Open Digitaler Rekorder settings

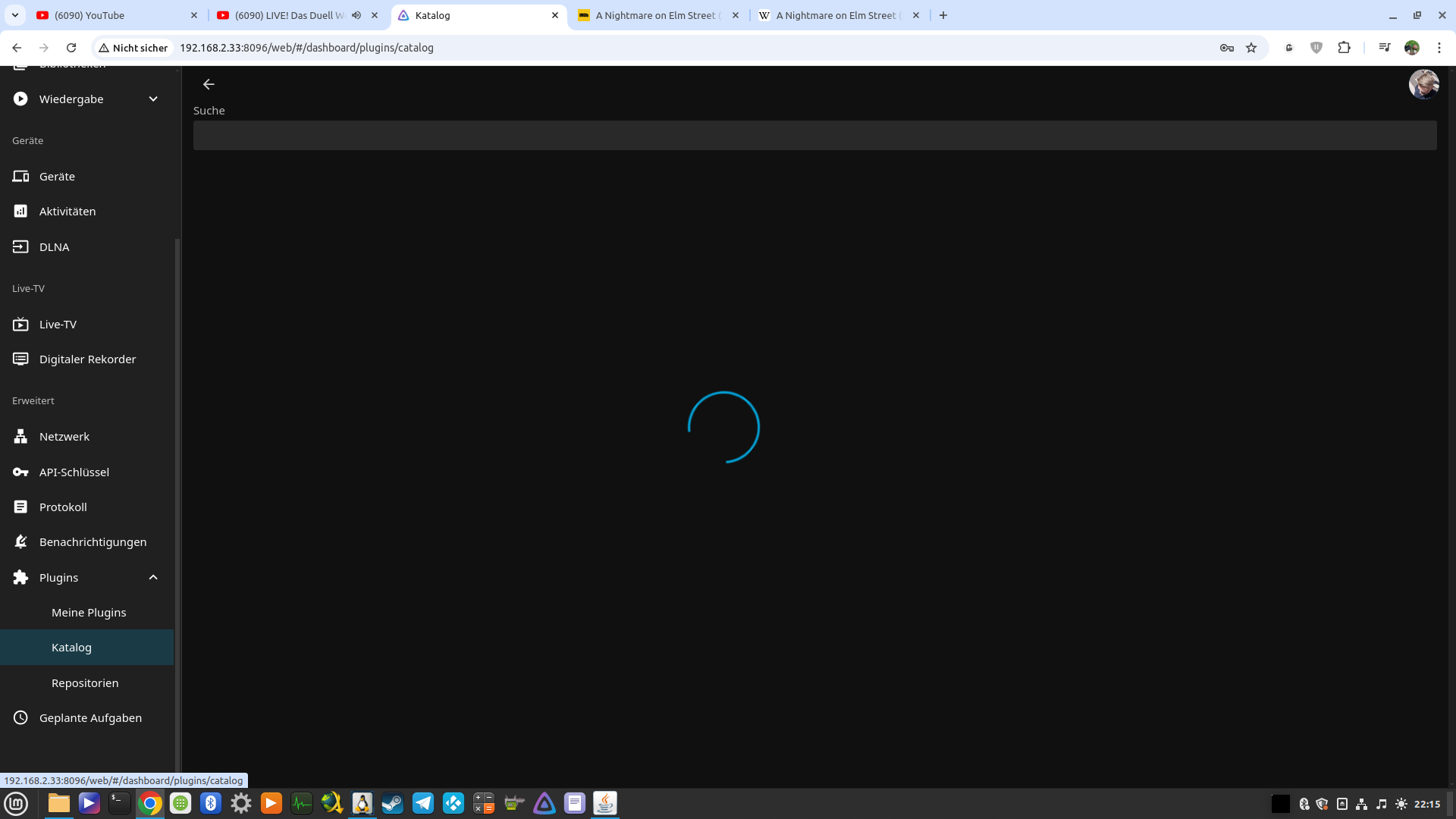87,359
